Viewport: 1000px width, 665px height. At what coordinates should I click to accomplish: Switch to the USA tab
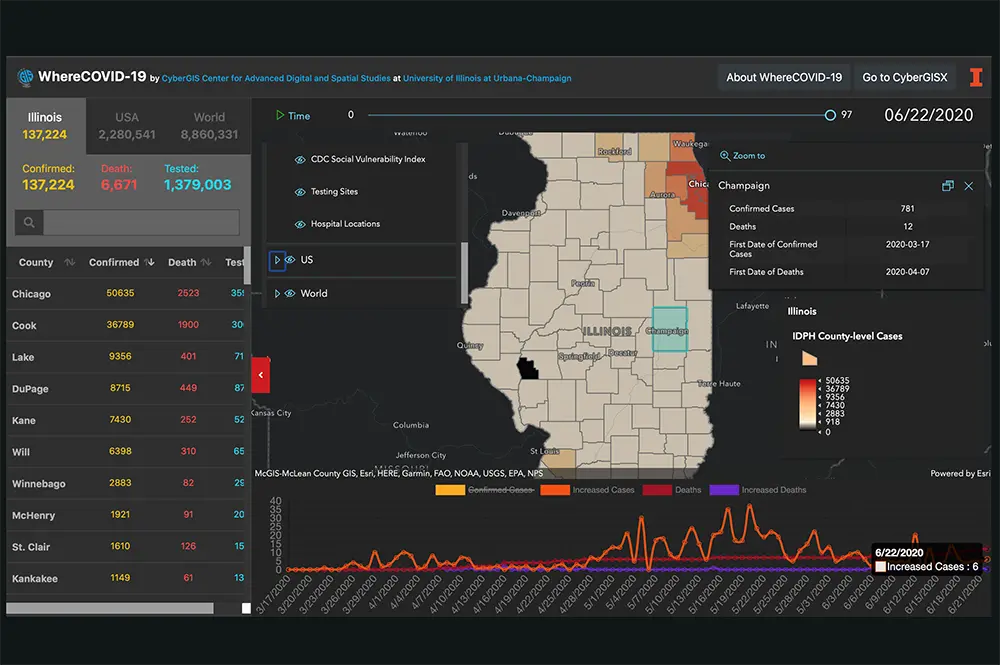127,126
